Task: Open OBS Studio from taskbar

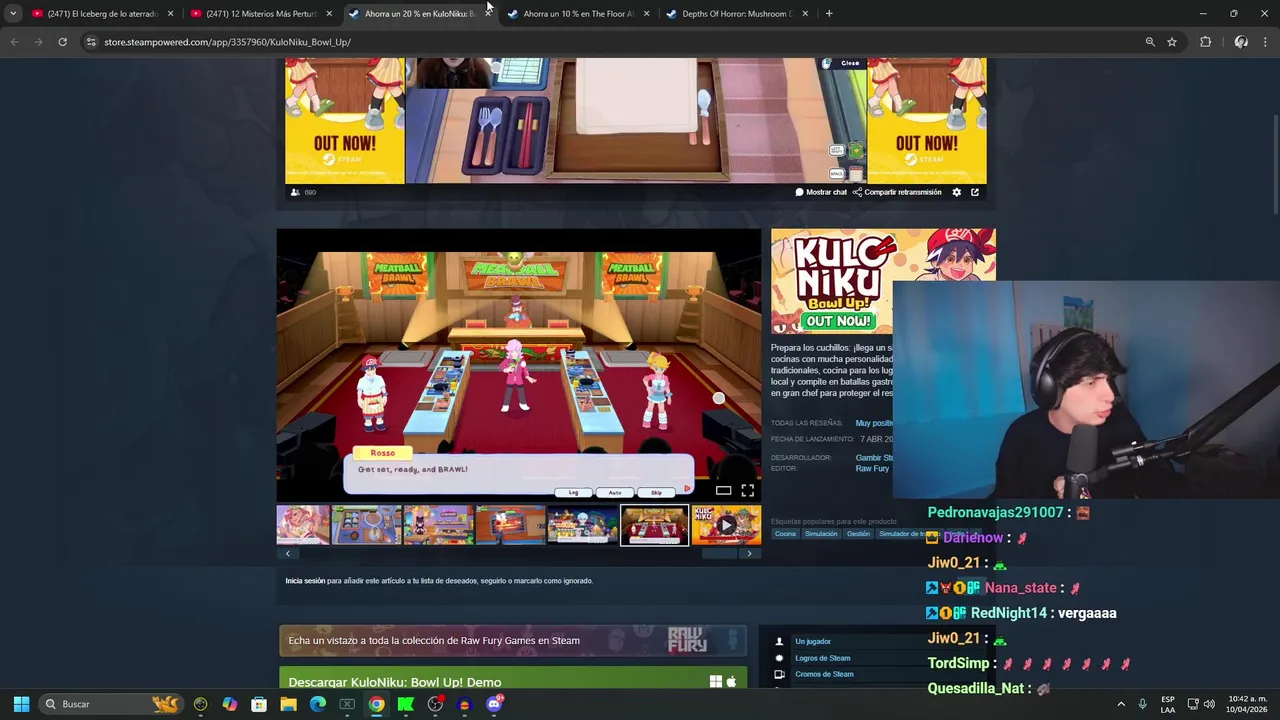Action: [435, 704]
